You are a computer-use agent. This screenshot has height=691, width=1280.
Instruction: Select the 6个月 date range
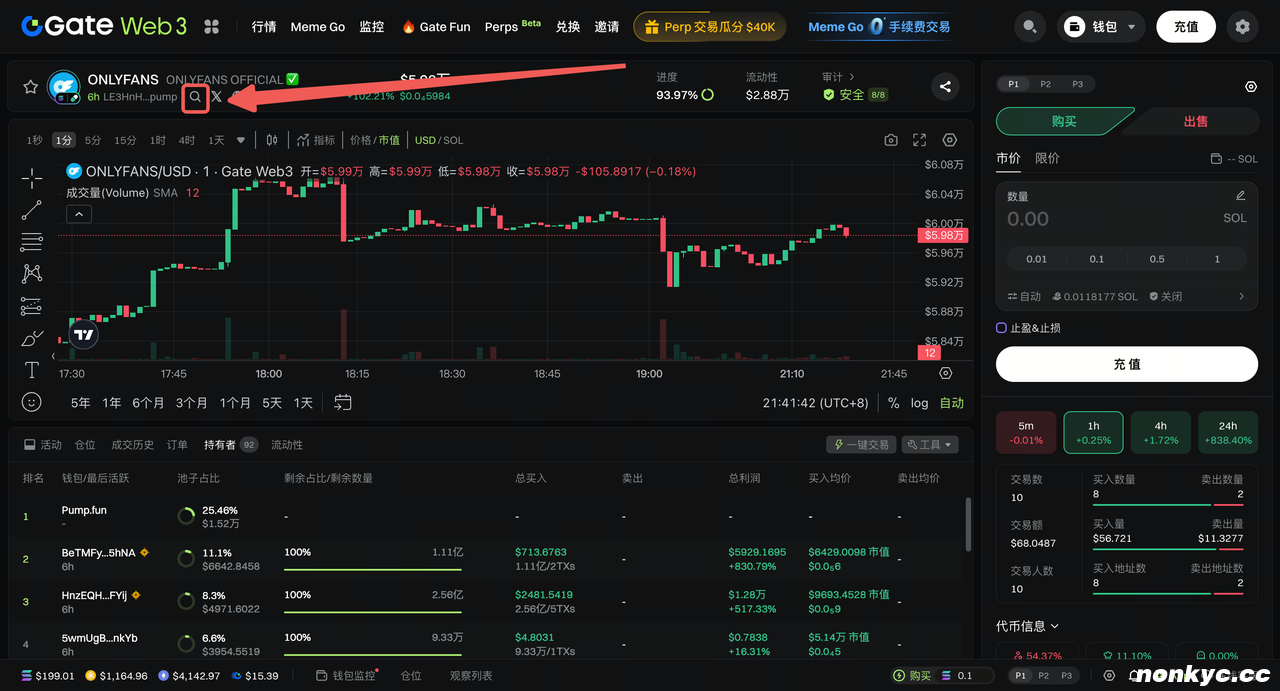[148, 403]
